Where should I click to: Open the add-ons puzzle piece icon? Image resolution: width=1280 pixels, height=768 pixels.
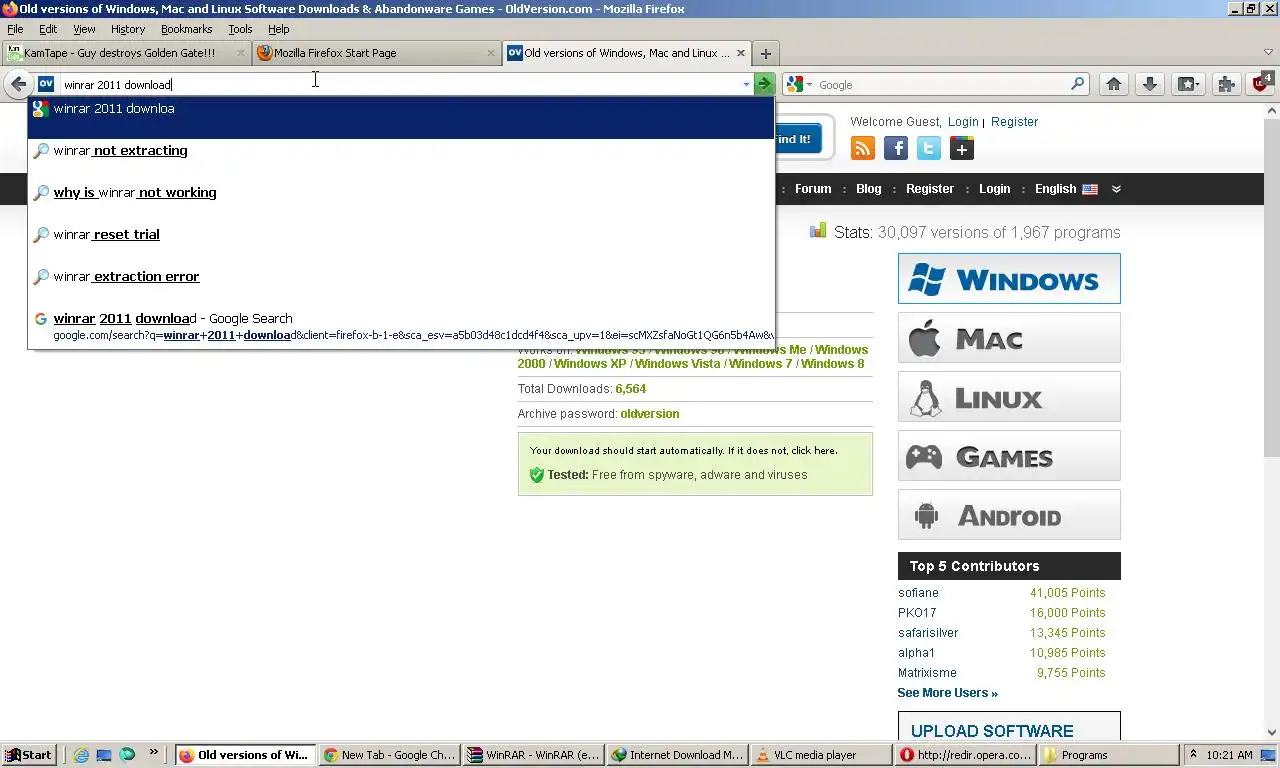pyautogui.click(x=1226, y=85)
